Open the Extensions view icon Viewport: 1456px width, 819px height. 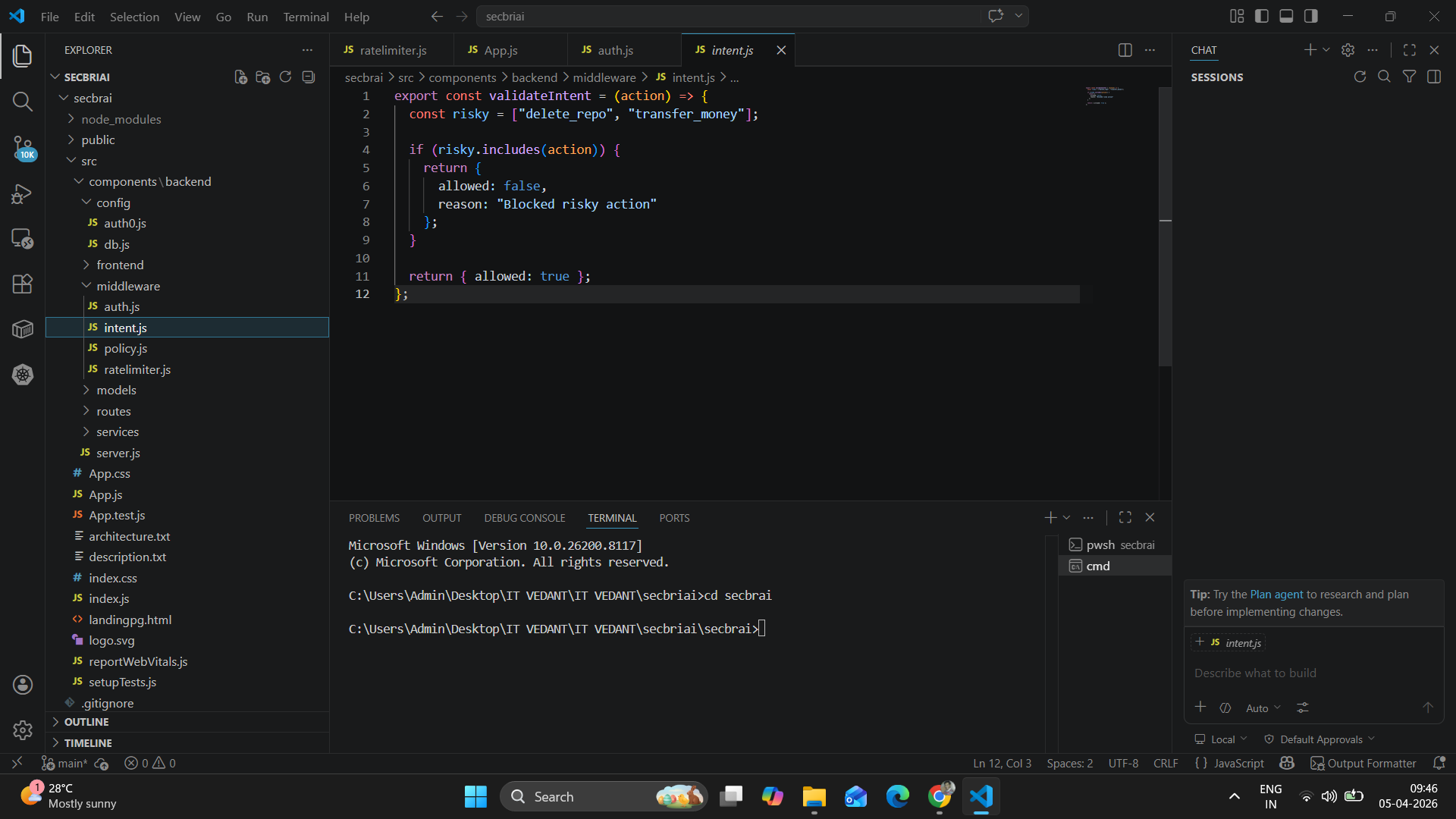pos(23,284)
